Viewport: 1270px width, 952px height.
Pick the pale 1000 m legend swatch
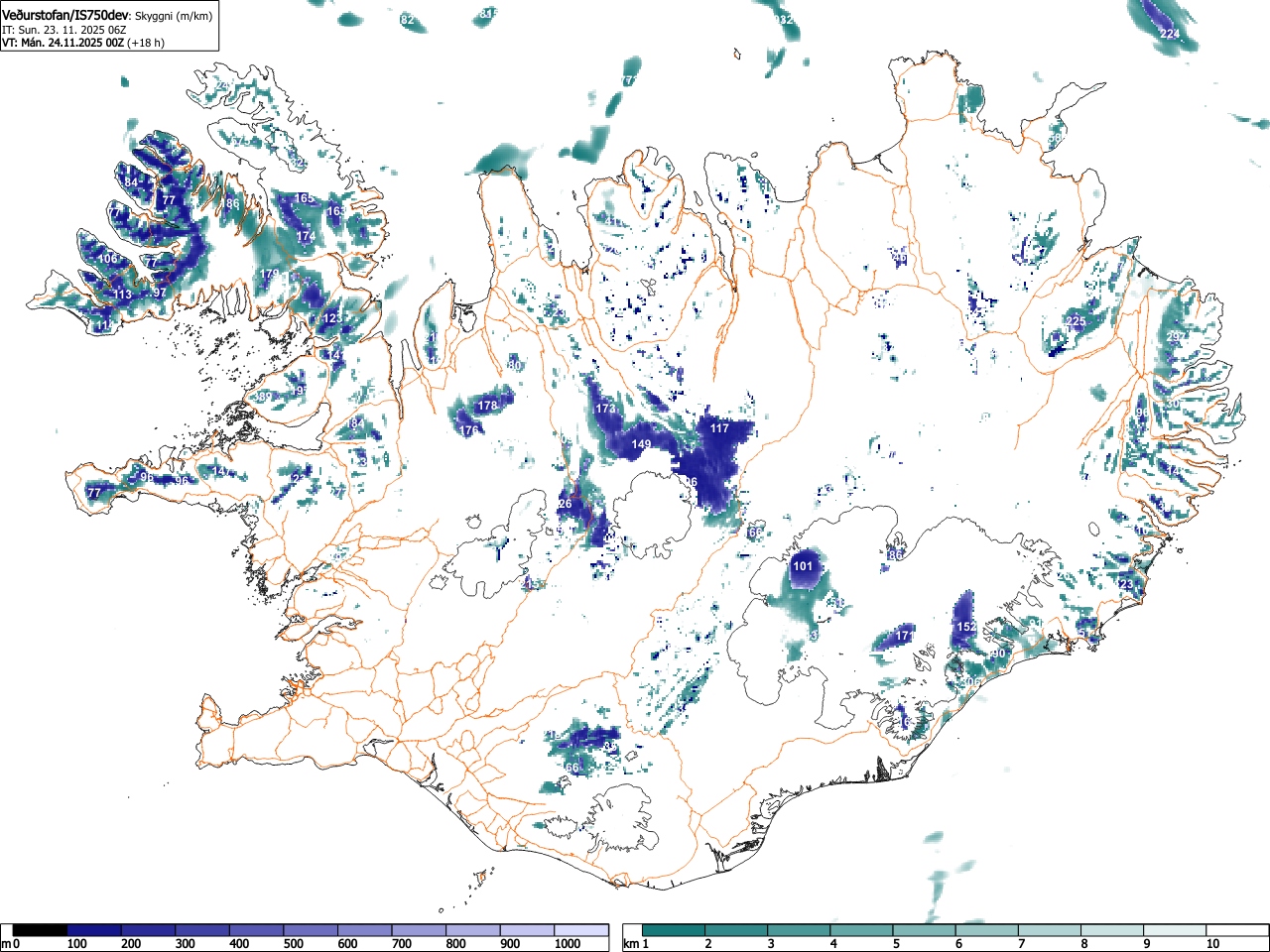[x=581, y=930]
